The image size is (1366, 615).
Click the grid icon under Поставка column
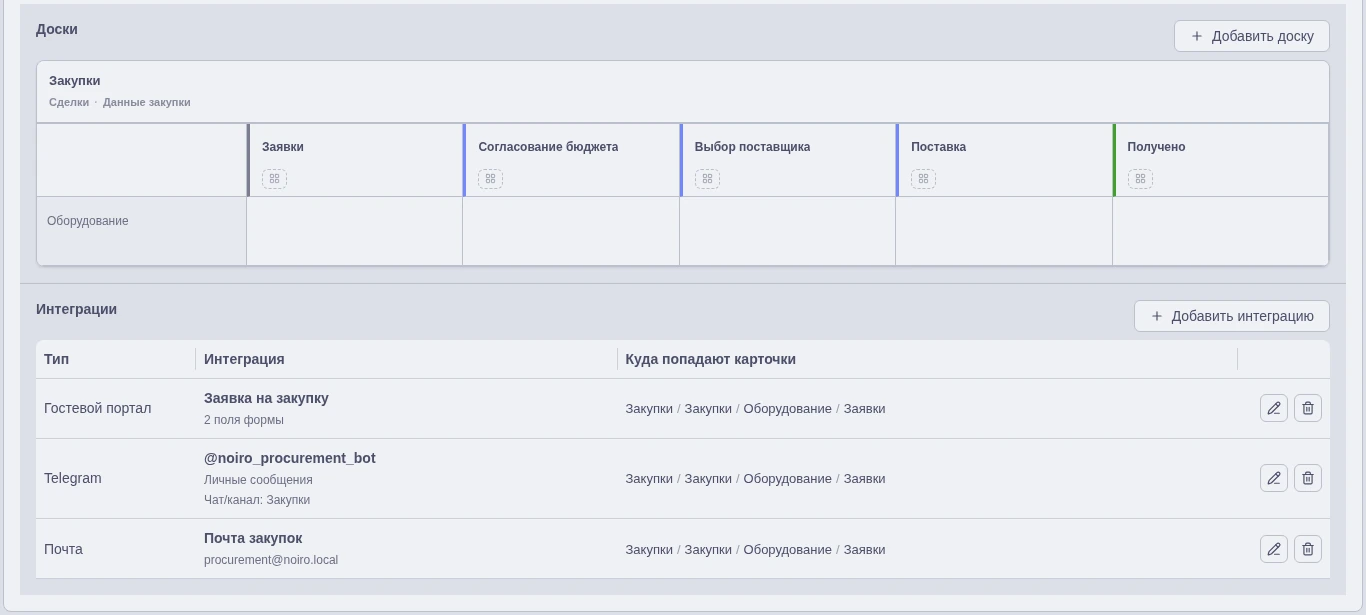point(923,179)
